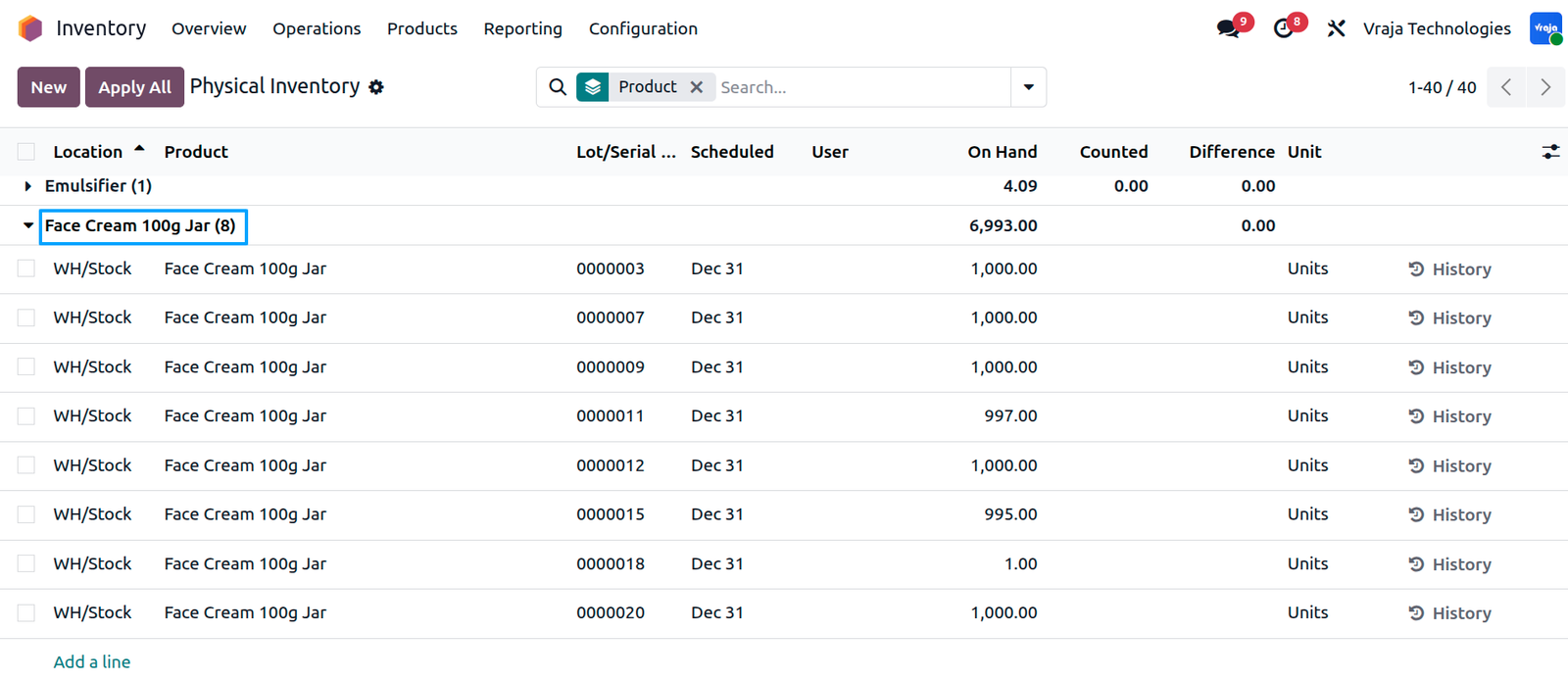This screenshot has height=681, width=1568.
Task: Sort by the Location column header
Action: pyautogui.click(x=88, y=152)
